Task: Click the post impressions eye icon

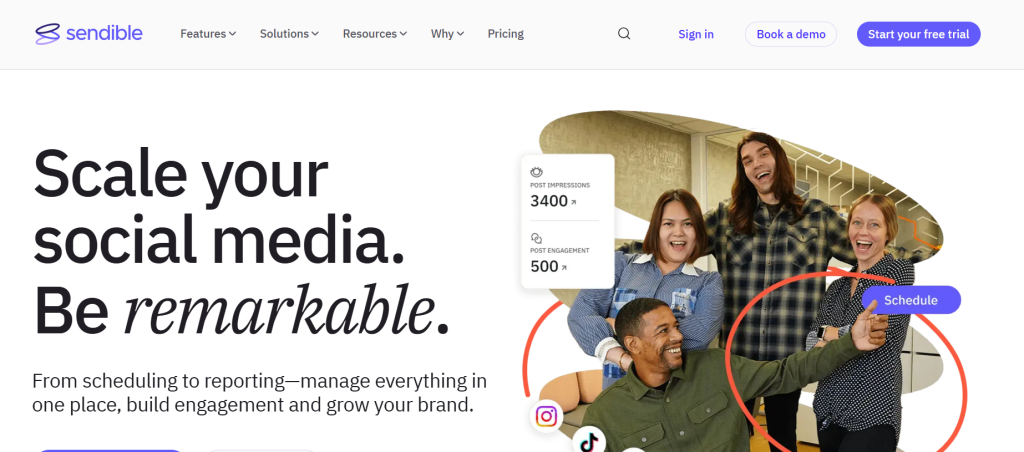Action: tap(537, 172)
